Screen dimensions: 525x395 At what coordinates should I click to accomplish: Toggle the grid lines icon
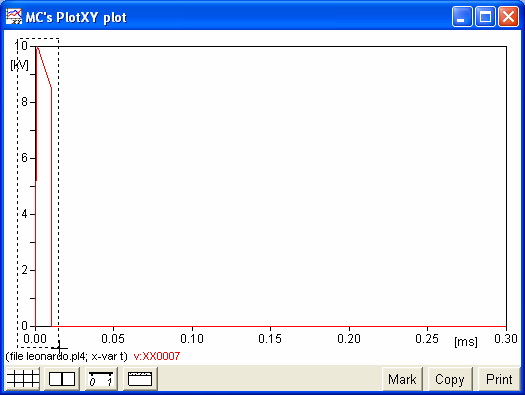click(23, 379)
